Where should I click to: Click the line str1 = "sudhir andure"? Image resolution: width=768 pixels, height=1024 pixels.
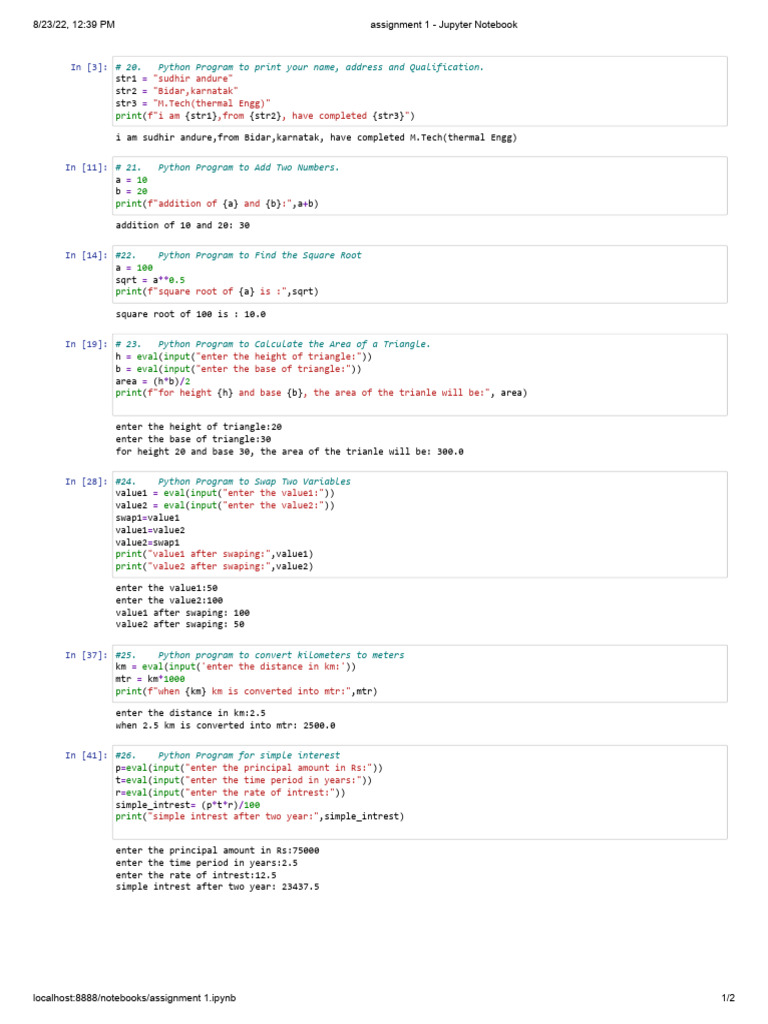[174, 79]
